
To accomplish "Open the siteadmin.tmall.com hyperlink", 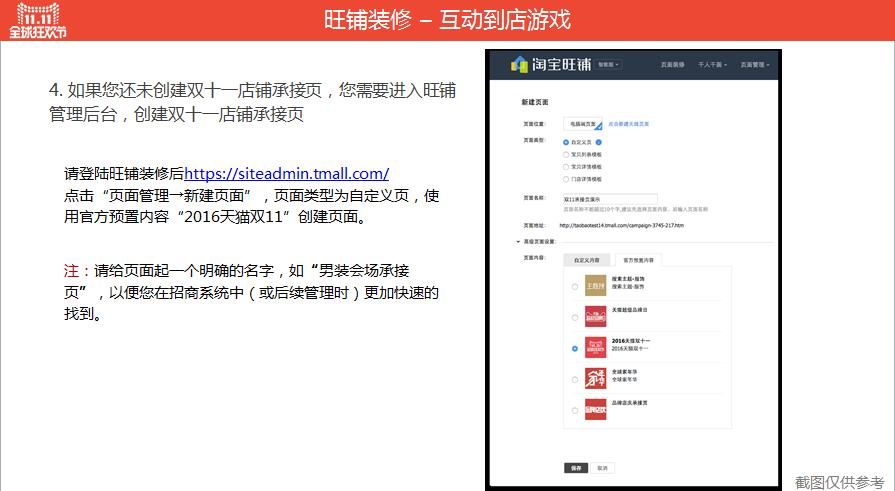I will (287, 174).
